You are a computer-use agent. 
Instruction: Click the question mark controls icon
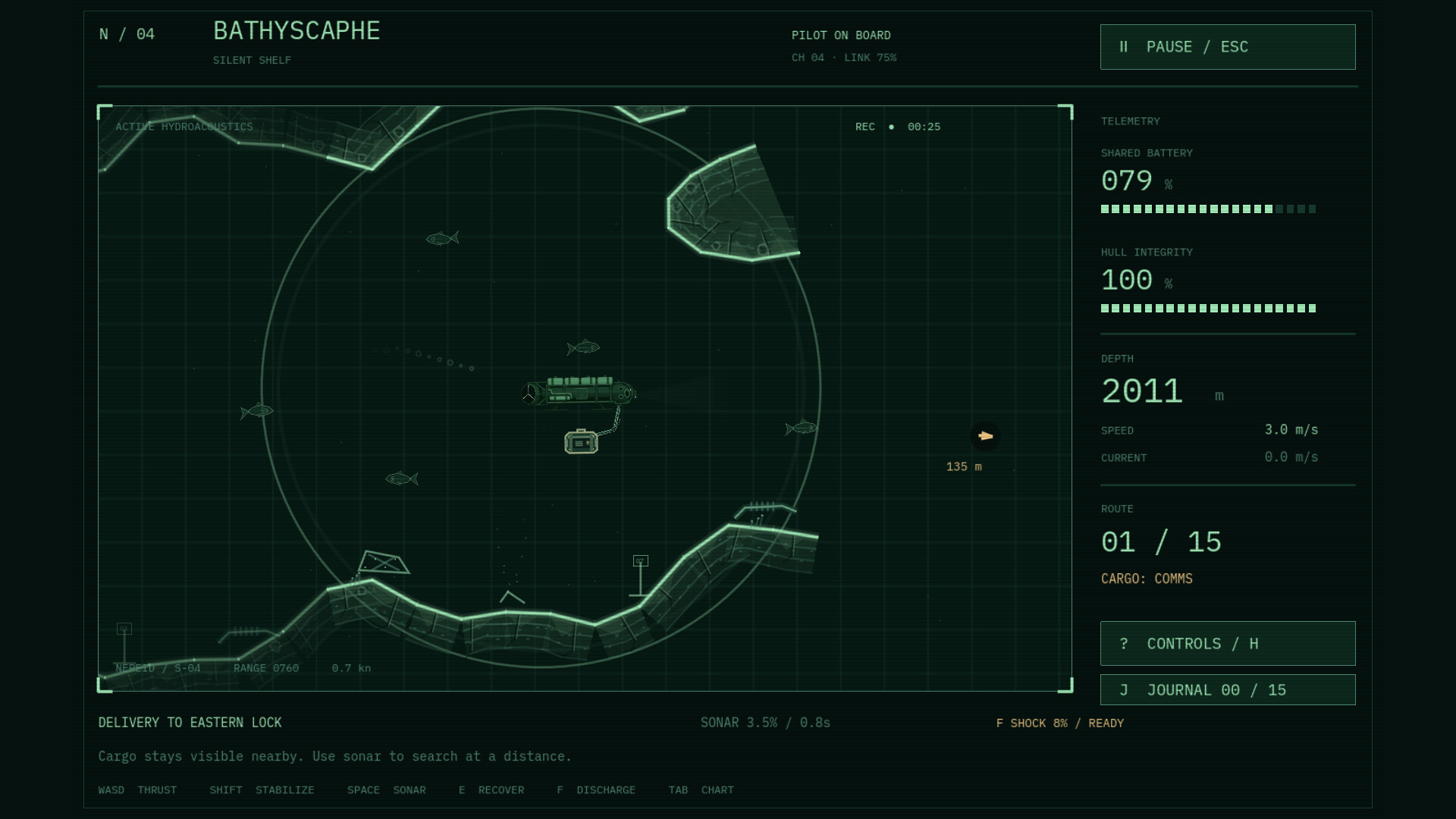(1124, 644)
